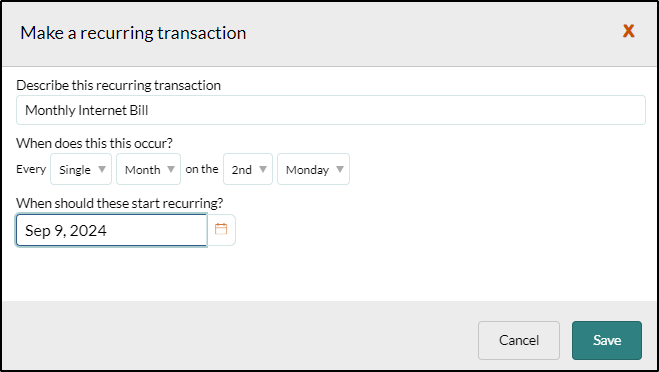Click the arrow beside Single
This screenshot has width=659, height=372.
tap(102, 169)
